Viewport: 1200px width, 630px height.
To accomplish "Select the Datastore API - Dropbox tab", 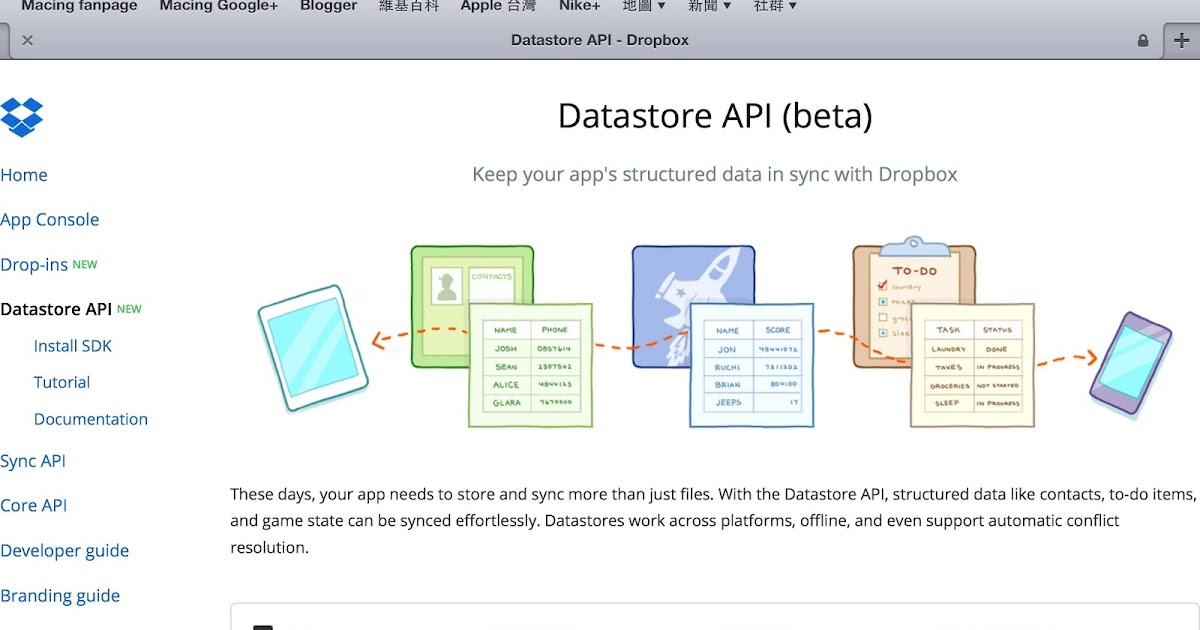I will pos(600,41).
